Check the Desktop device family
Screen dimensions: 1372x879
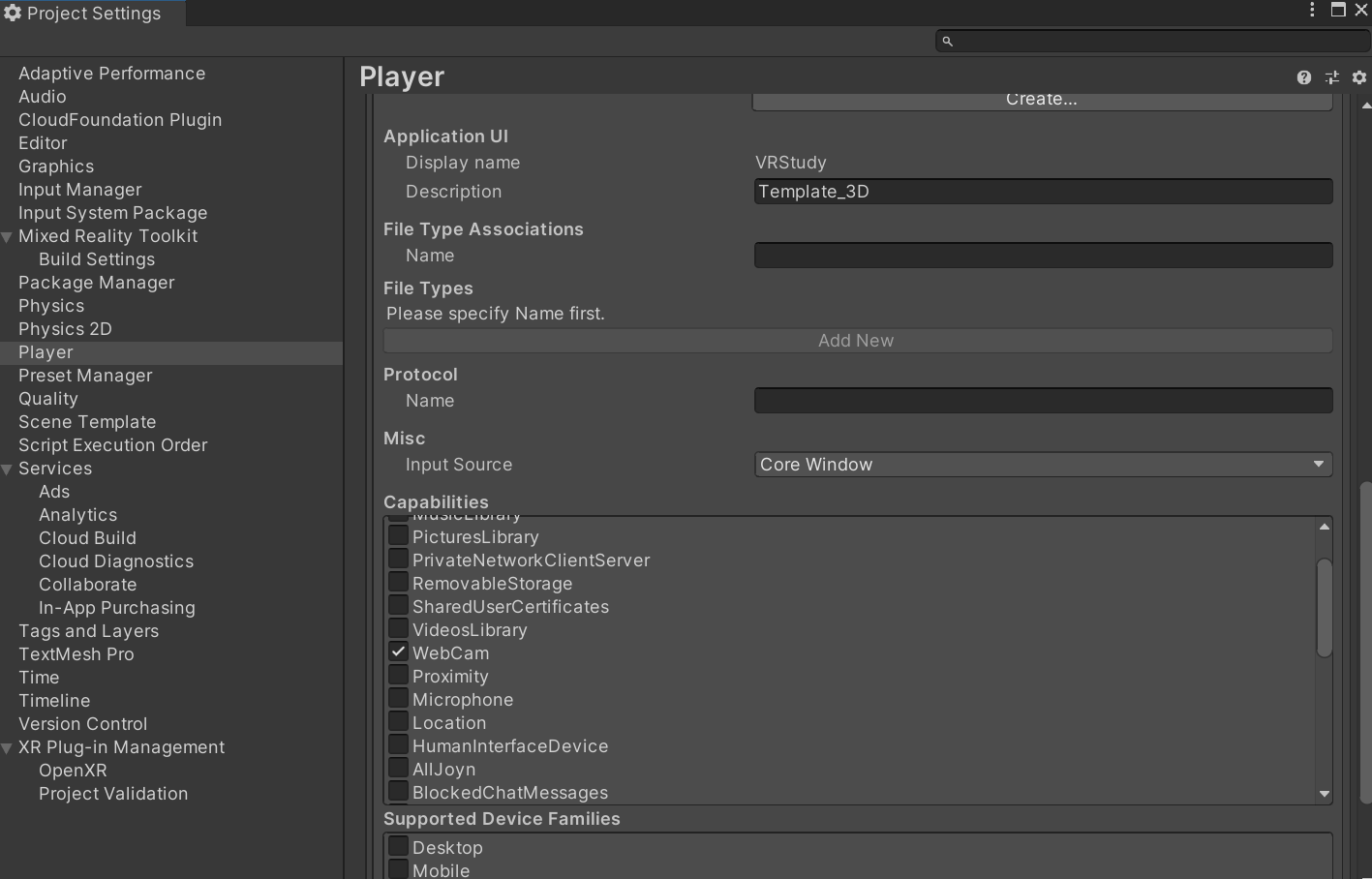[x=398, y=847]
